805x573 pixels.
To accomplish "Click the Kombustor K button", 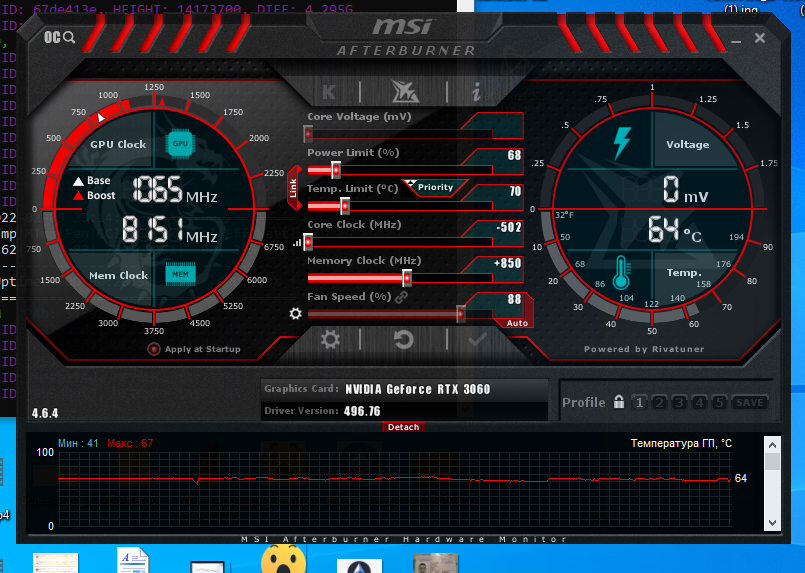I will pos(329,92).
